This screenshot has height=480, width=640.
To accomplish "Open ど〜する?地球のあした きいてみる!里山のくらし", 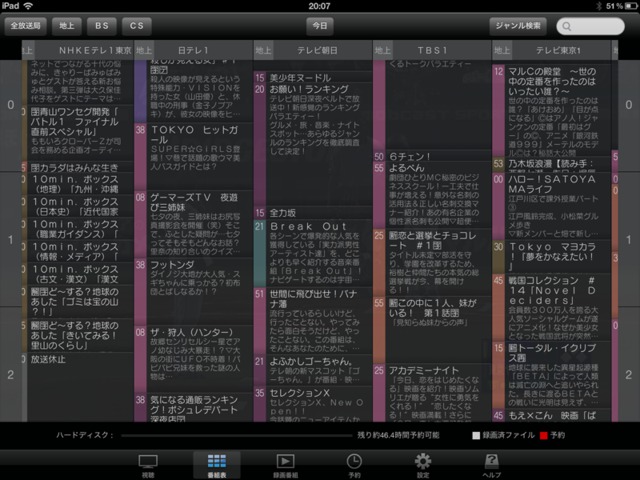I will pyautogui.click(x=78, y=335).
